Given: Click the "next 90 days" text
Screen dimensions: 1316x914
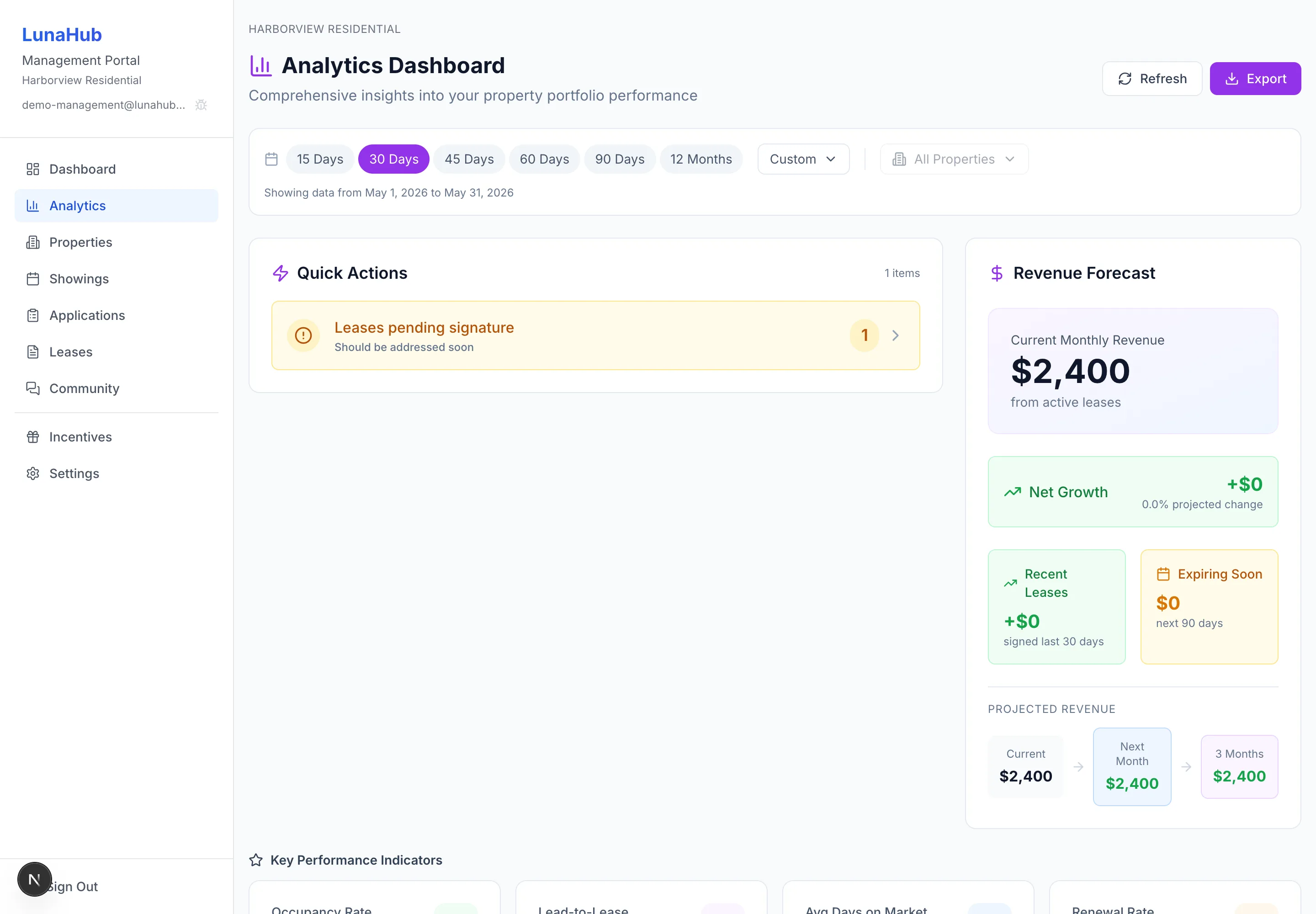Looking at the screenshot, I should point(1189,623).
